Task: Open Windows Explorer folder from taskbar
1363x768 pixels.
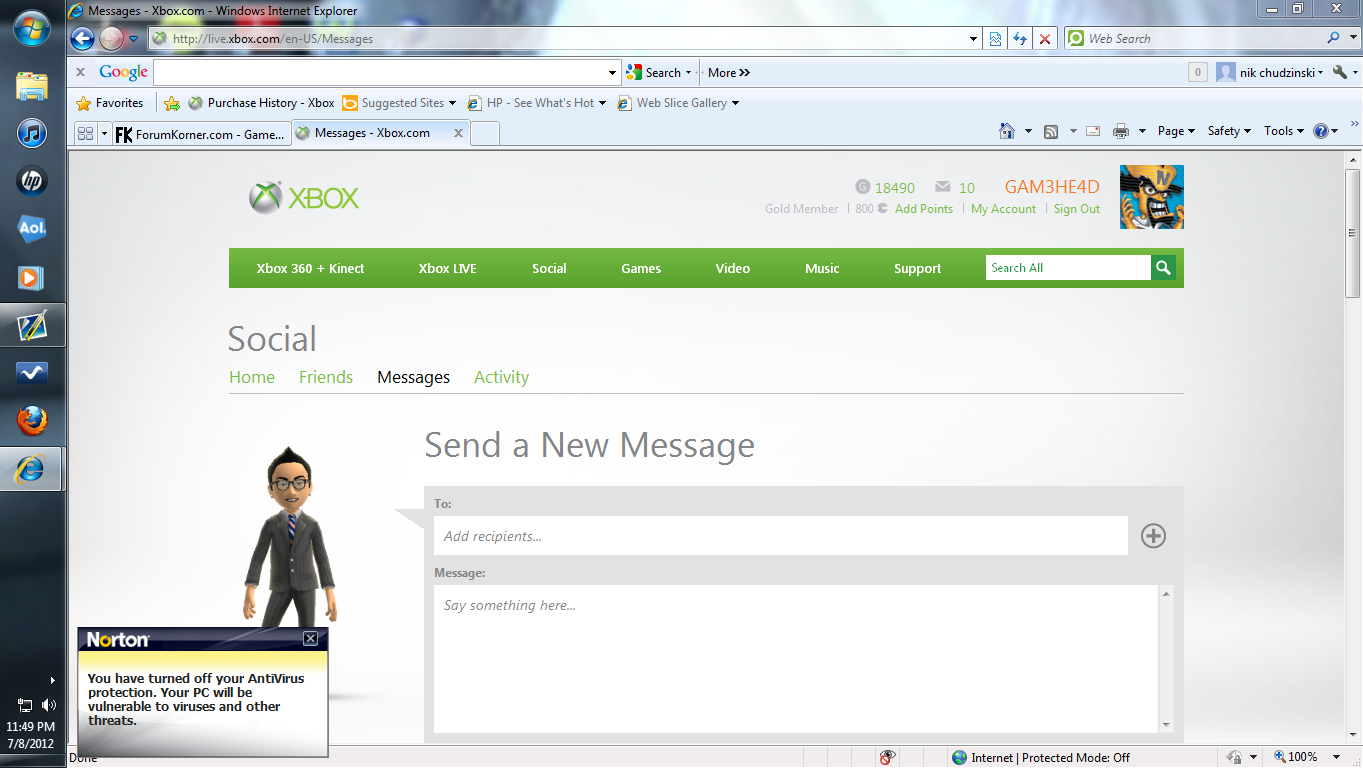Action: pyautogui.click(x=32, y=86)
